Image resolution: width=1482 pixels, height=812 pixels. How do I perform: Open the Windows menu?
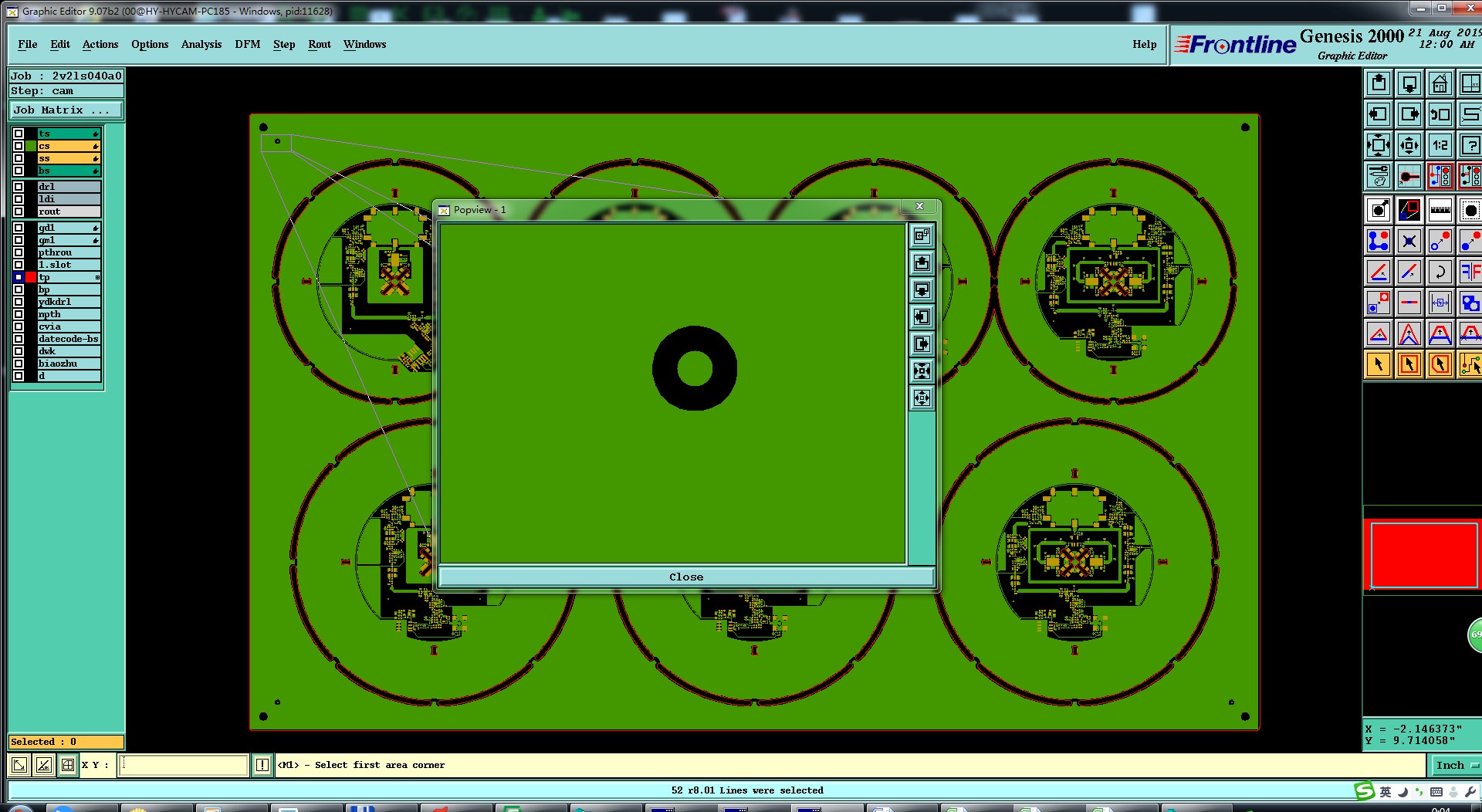(x=364, y=44)
